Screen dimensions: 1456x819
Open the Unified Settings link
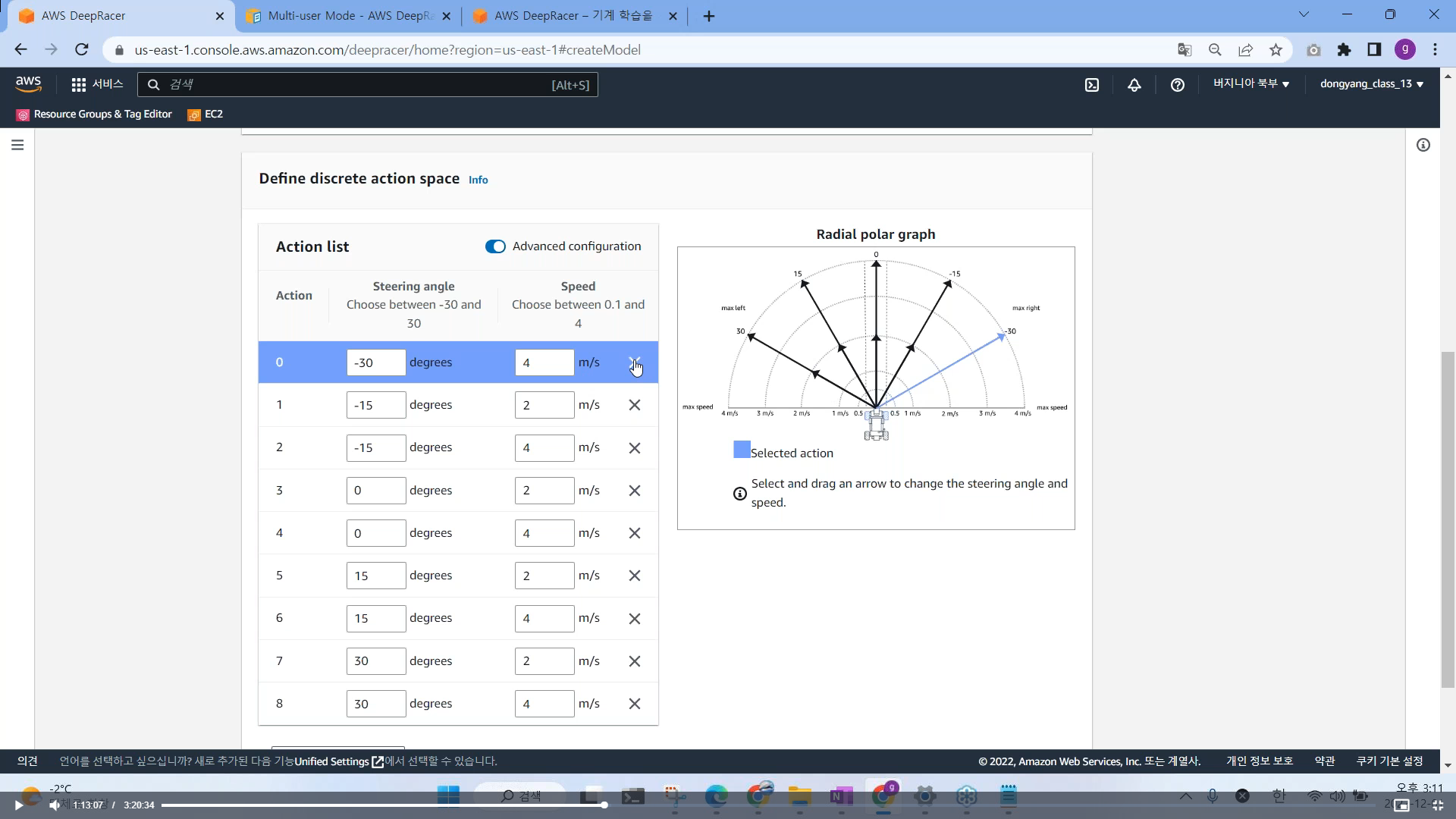(331, 761)
